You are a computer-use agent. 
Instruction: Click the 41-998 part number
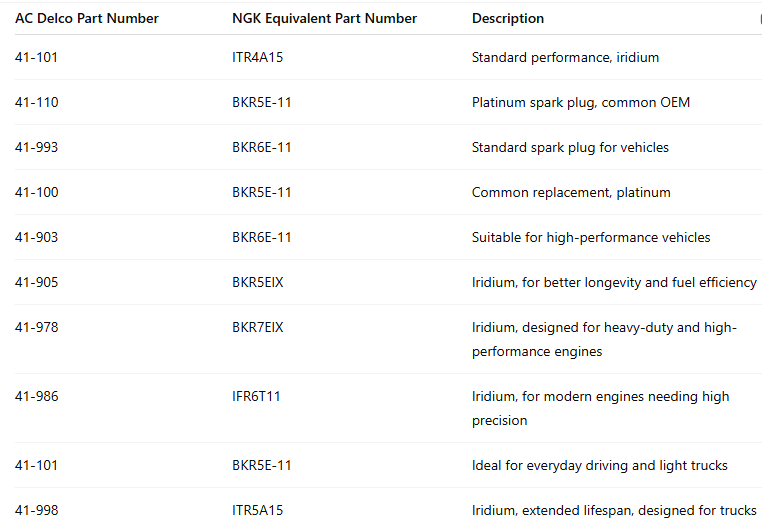(37, 510)
